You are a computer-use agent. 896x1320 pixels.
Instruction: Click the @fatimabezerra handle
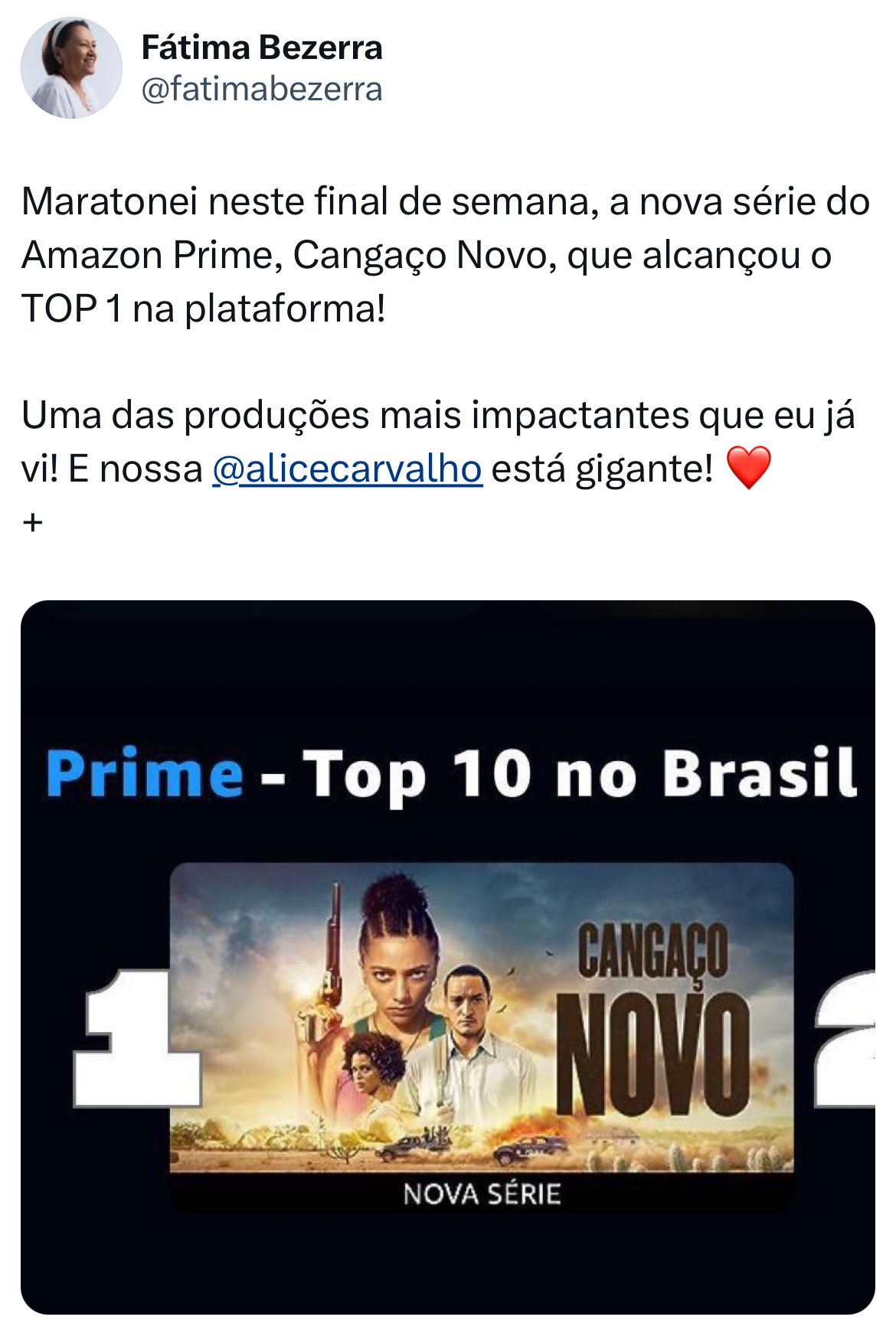tap(262, 89)
